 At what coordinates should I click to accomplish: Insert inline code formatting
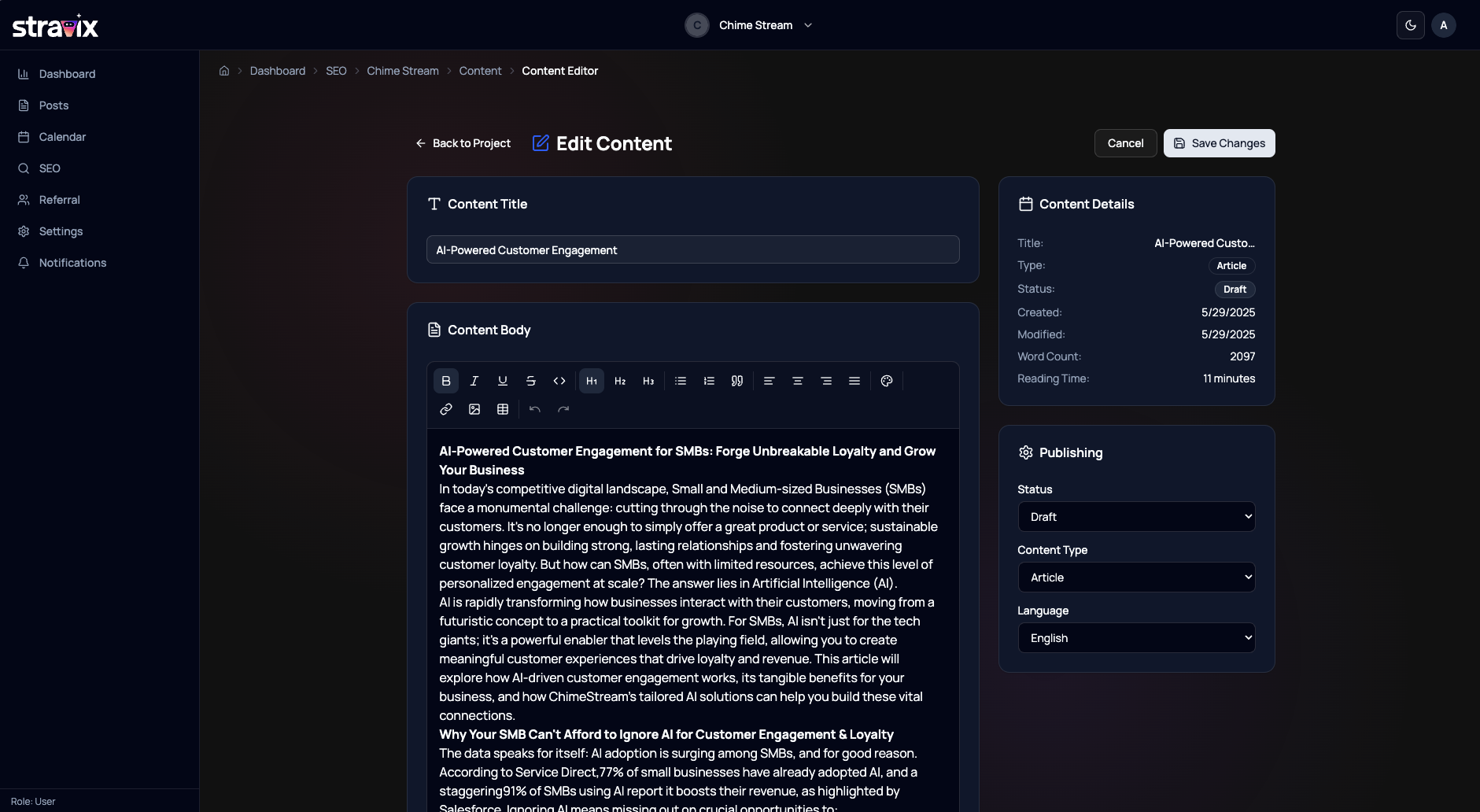[x=559, y=381]
